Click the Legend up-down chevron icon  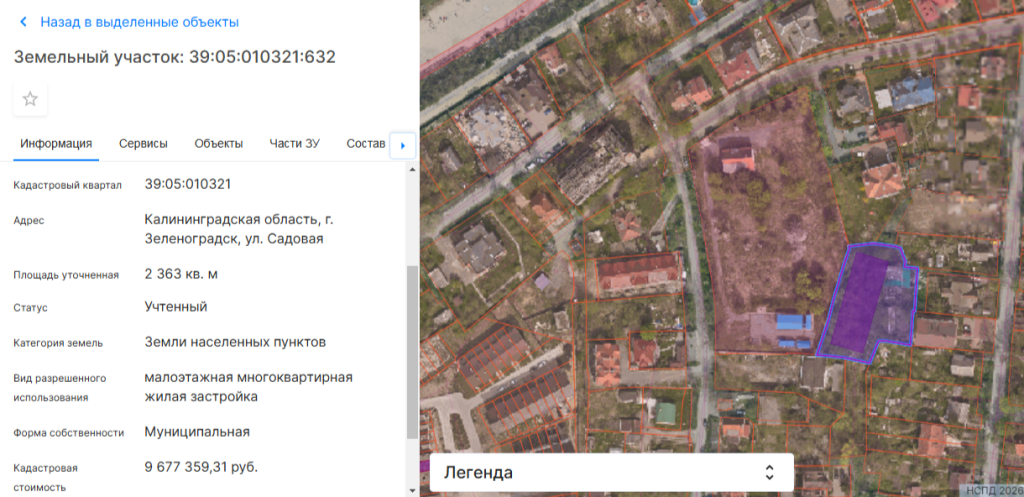point(769,472)
